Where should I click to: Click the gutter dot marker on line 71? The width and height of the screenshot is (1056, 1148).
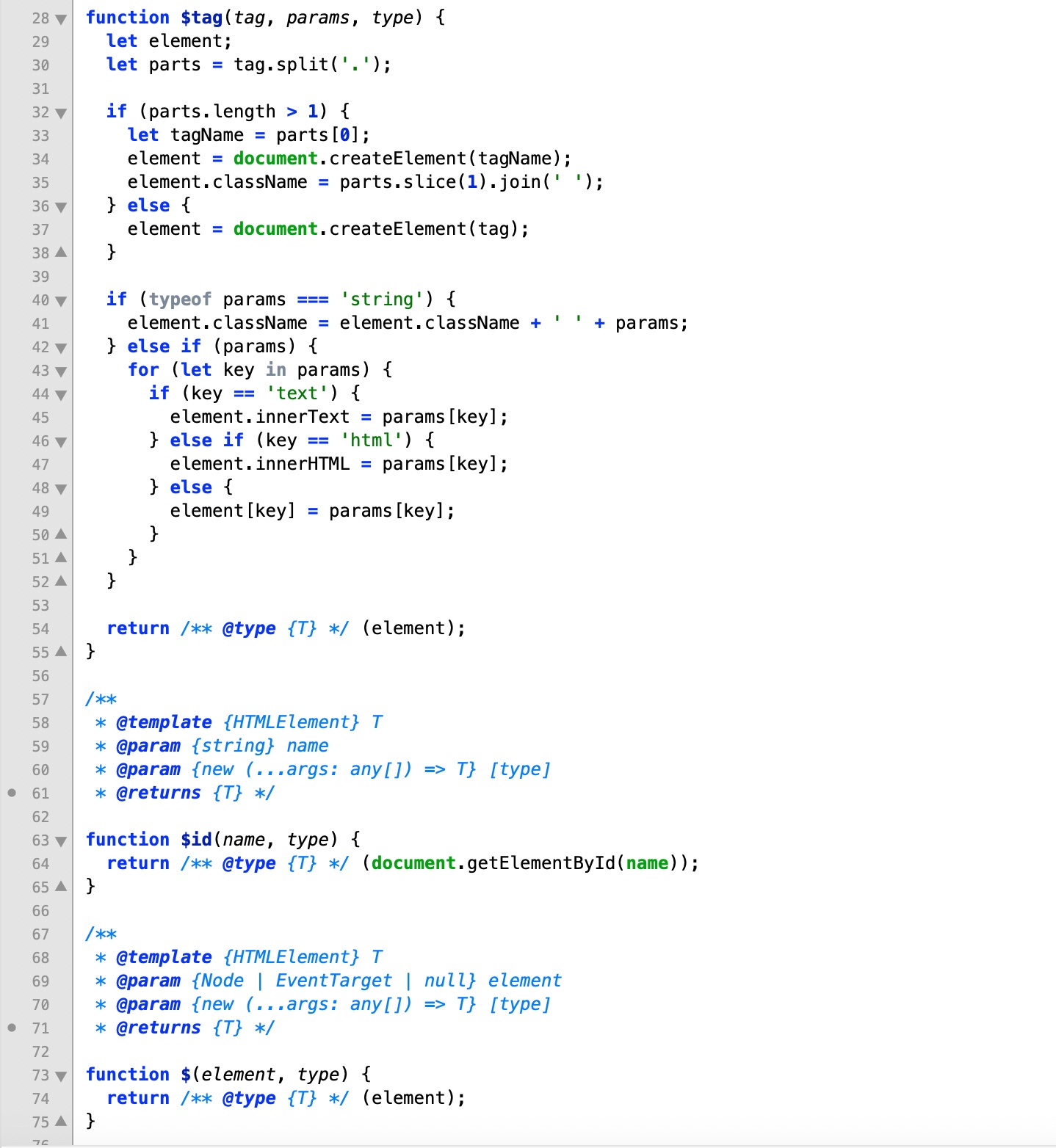coord(12,1028)
